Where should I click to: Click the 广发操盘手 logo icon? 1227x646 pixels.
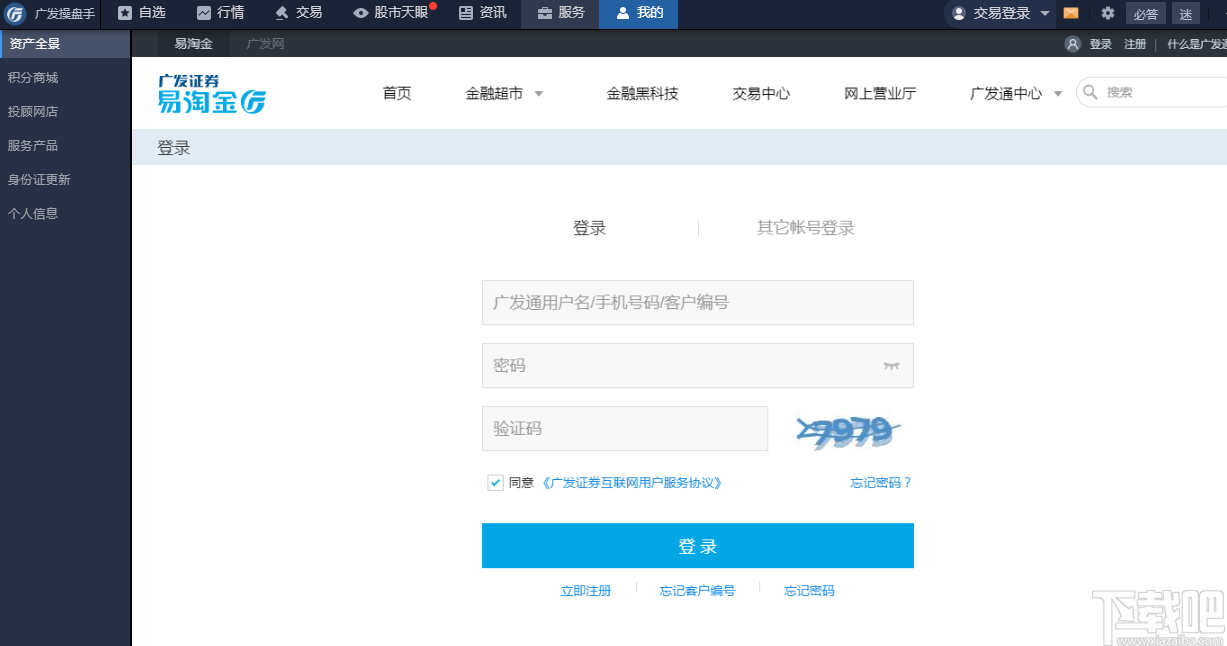(x=13, y=13)
